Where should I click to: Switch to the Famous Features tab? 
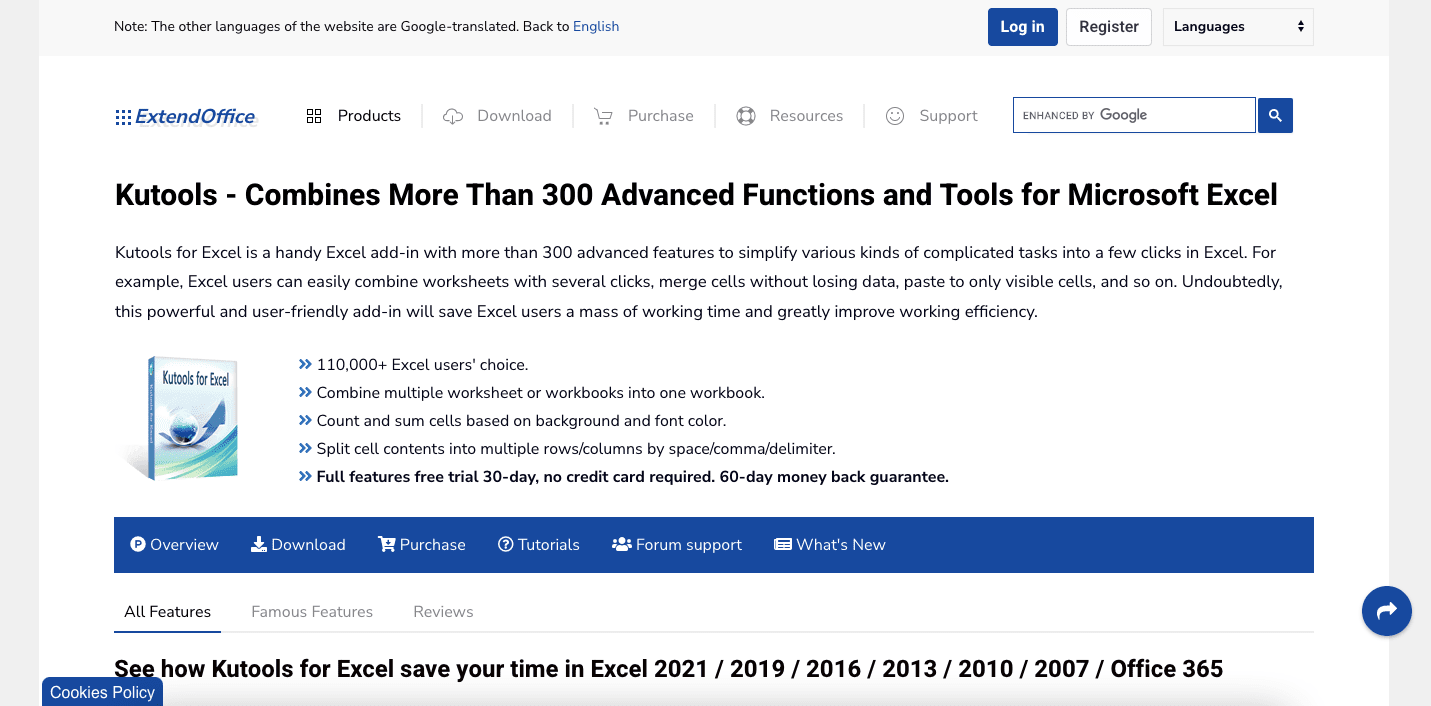[312, 612]
